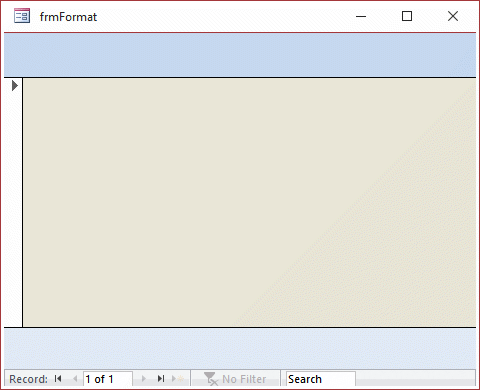
Task: Click the frmFormat title text
Action: tap(68, 17)
